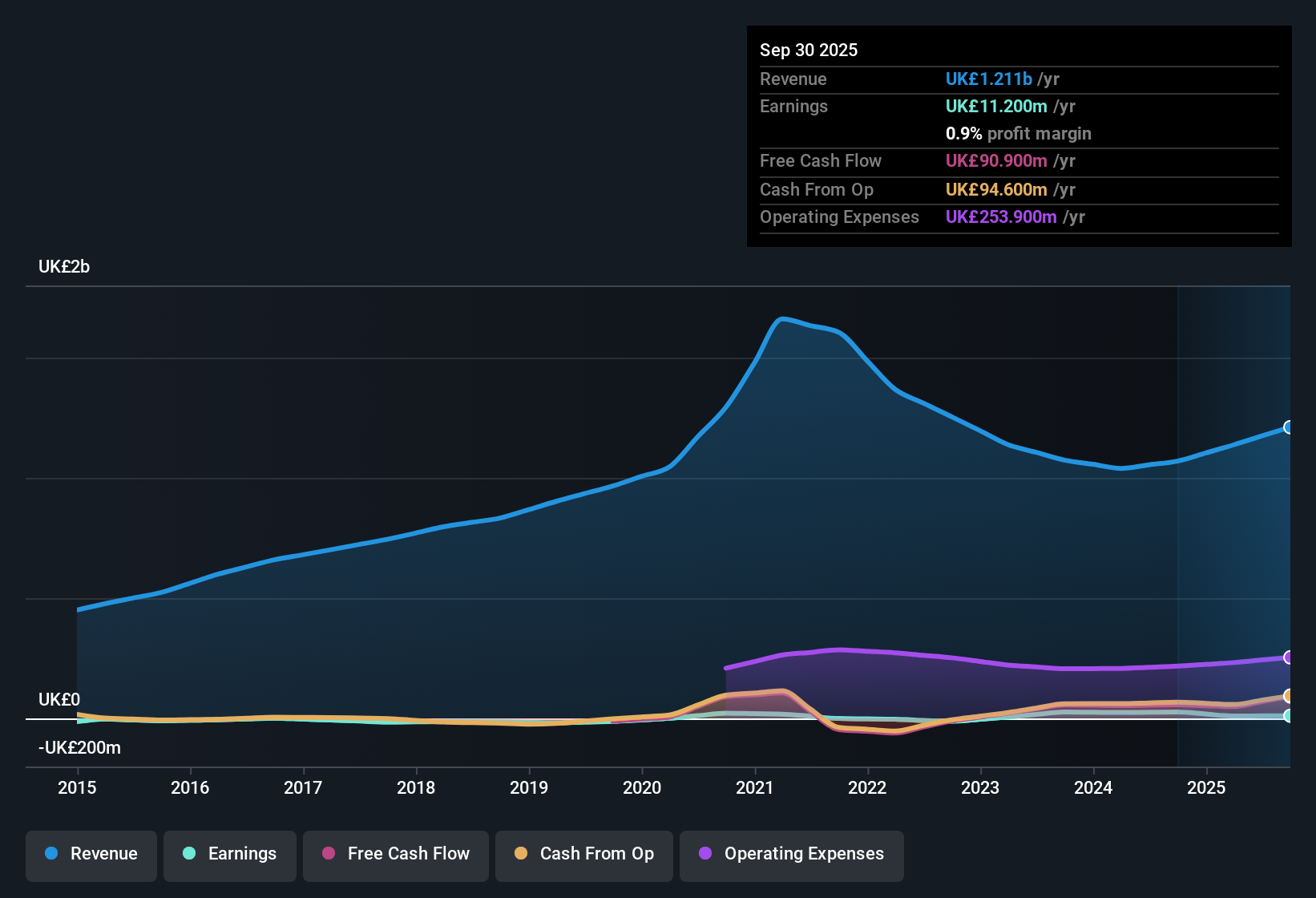Select the Cash From Op legend tab

583,854
